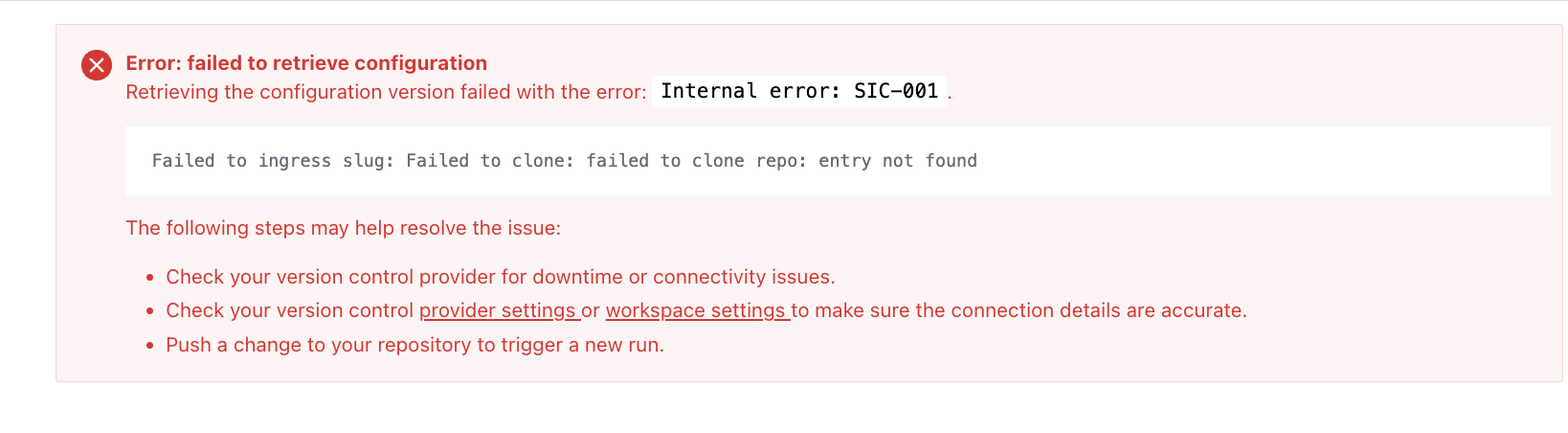The image size is (1568, 433).
Task: Click 'The following steps may help' text
Action: 343,228
